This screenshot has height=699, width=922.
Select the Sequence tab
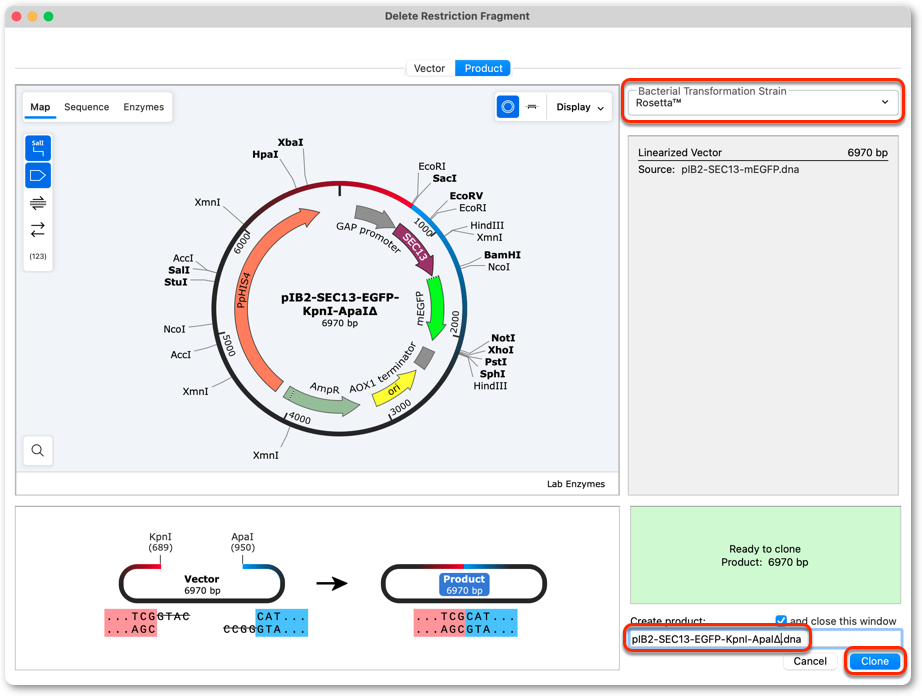tap(86, 107)
